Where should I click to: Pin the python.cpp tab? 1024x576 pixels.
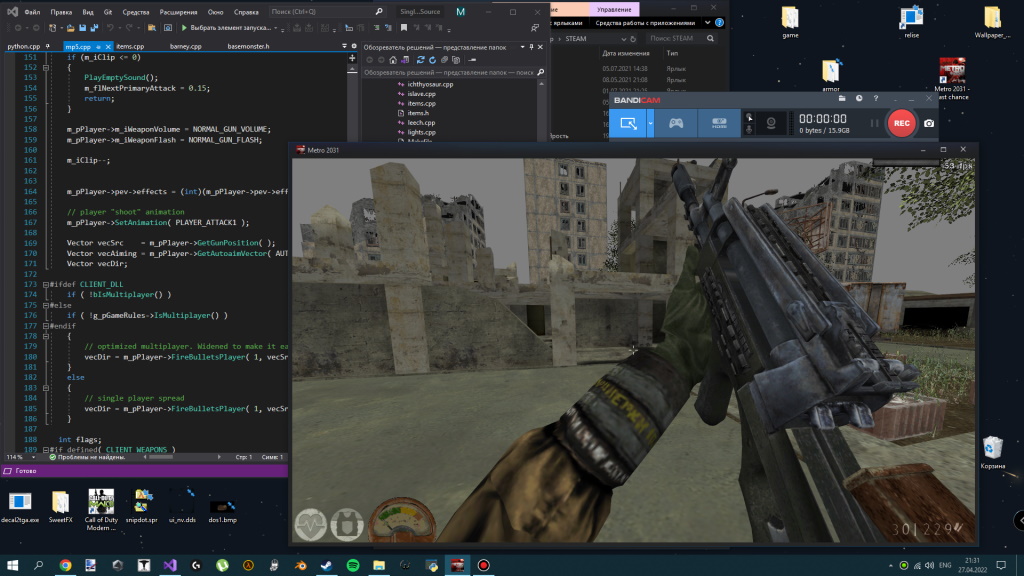pos(48,46)
